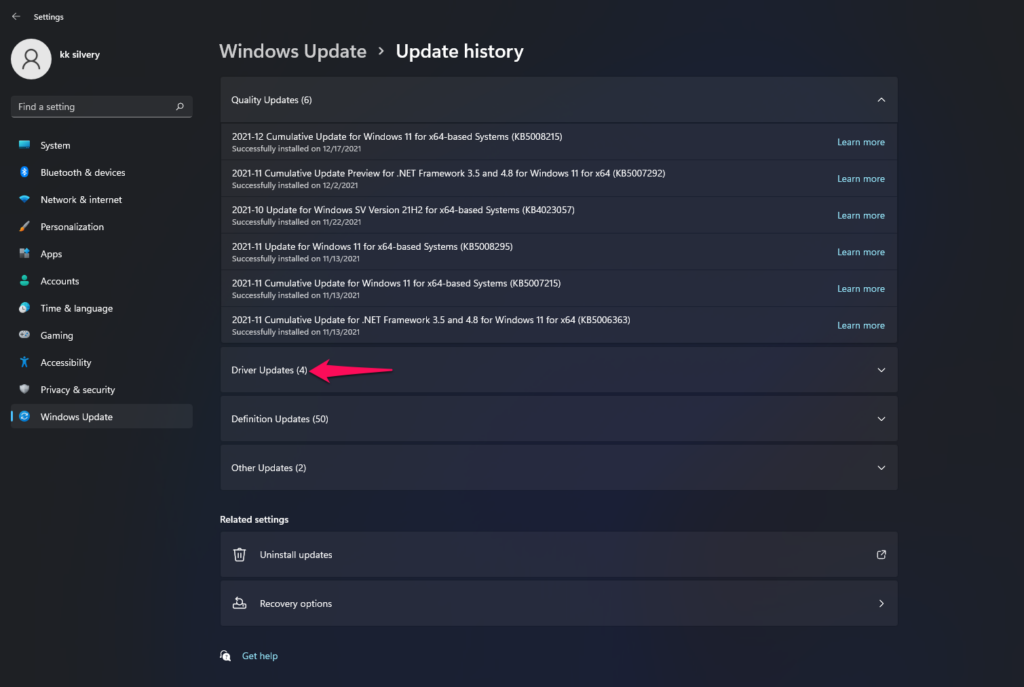Go to Bluetooth & devices
The height and width of the screenshot is (687, 1024).
[101, 172]
